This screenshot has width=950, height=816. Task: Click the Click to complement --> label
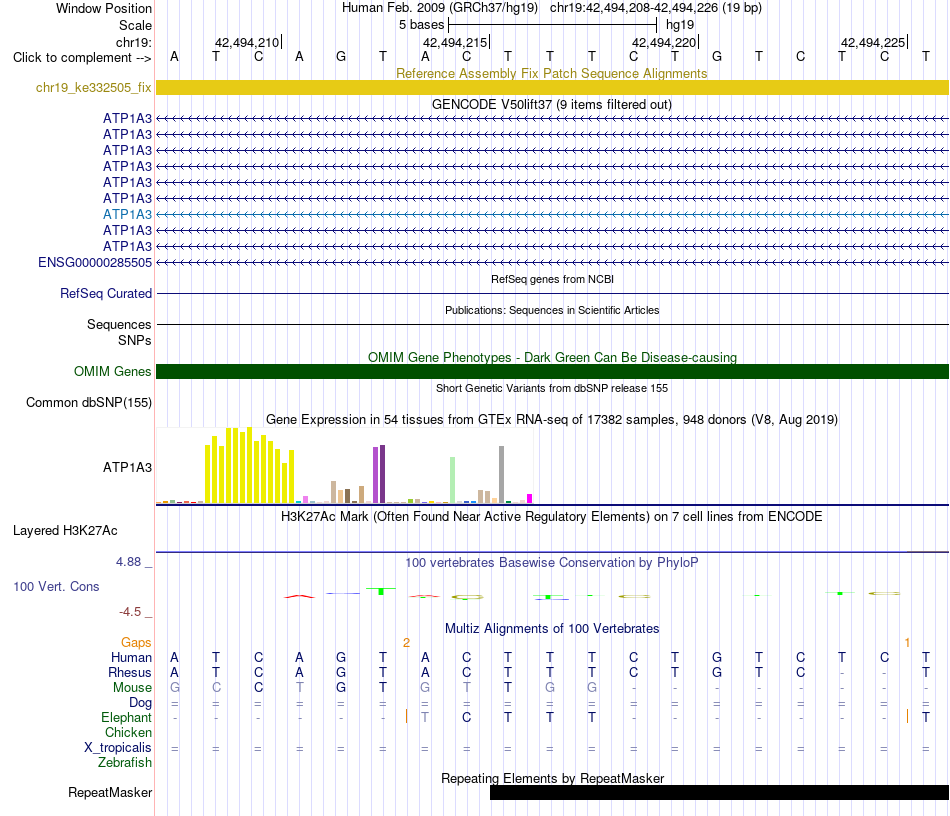click(x=82, y=58)
